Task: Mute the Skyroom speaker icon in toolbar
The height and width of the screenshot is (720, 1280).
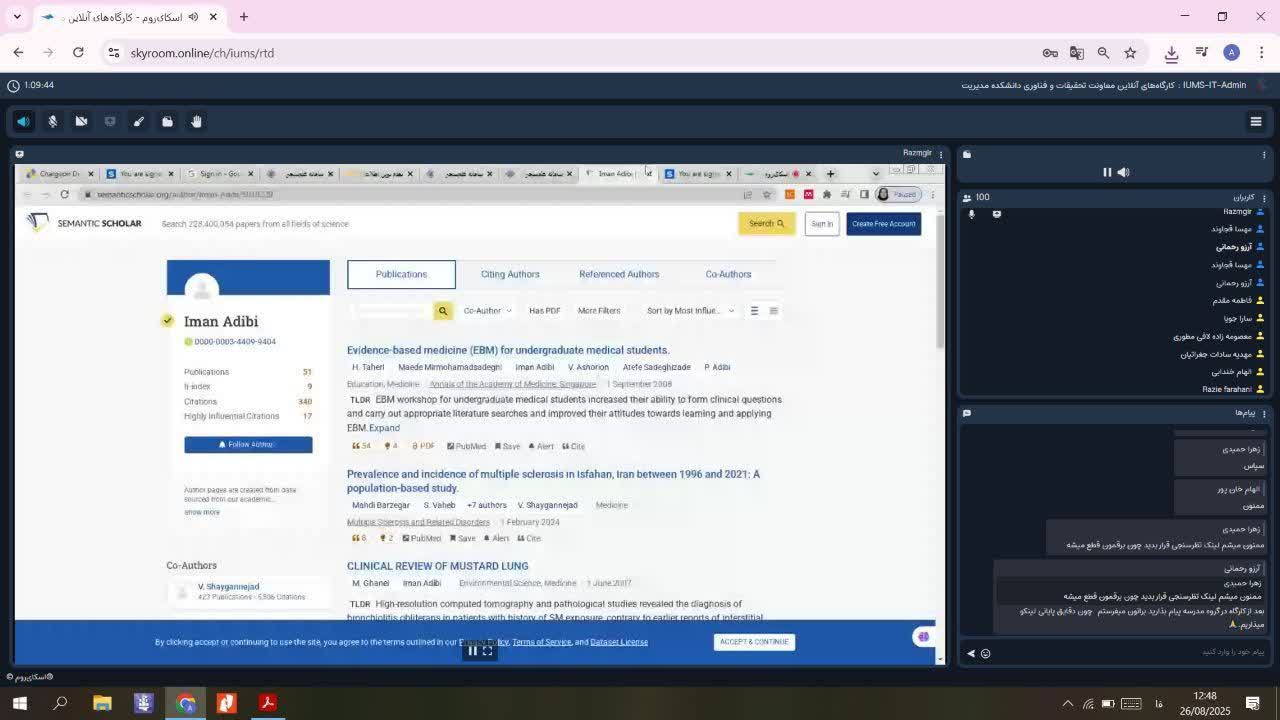Action: (x=23, y=121)
